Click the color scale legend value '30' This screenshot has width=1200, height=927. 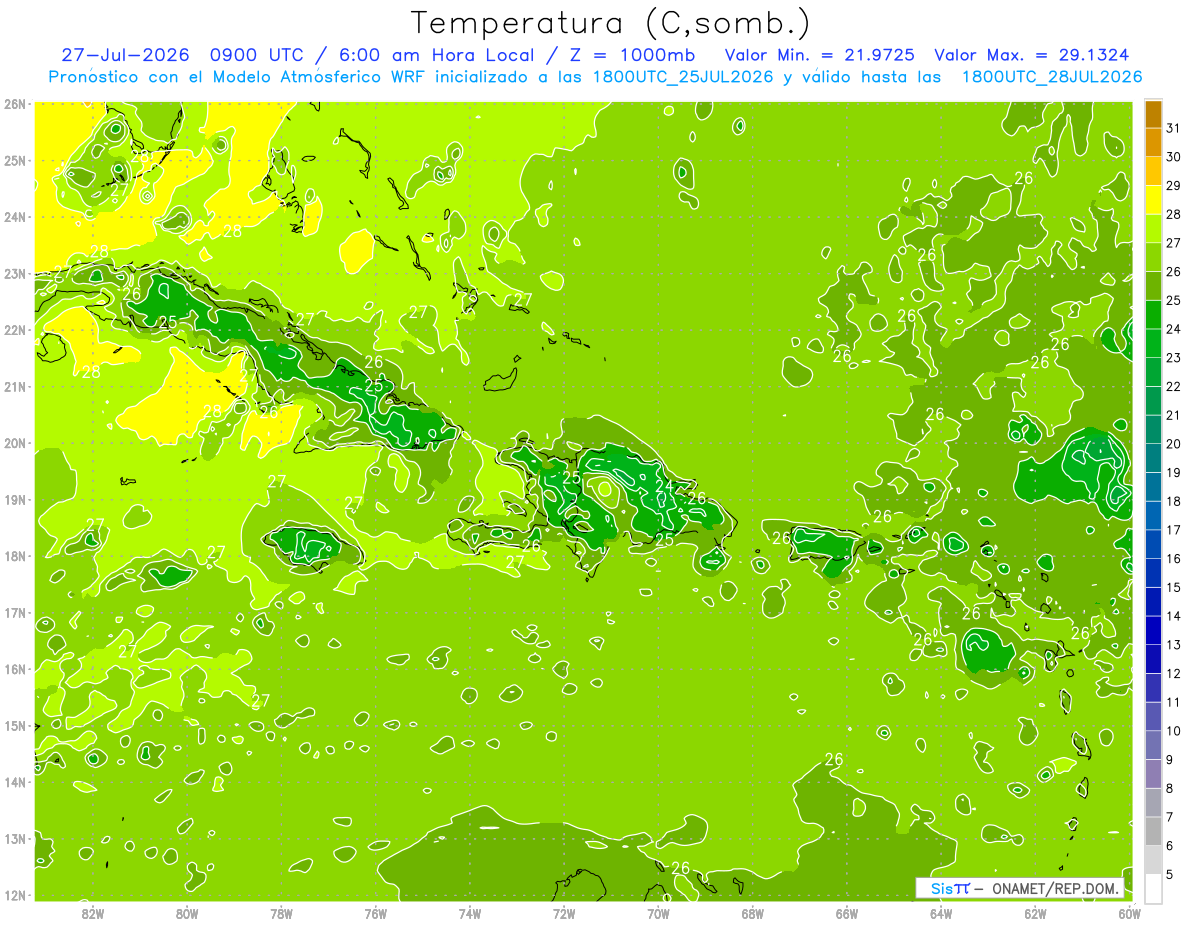(1174, 157)
